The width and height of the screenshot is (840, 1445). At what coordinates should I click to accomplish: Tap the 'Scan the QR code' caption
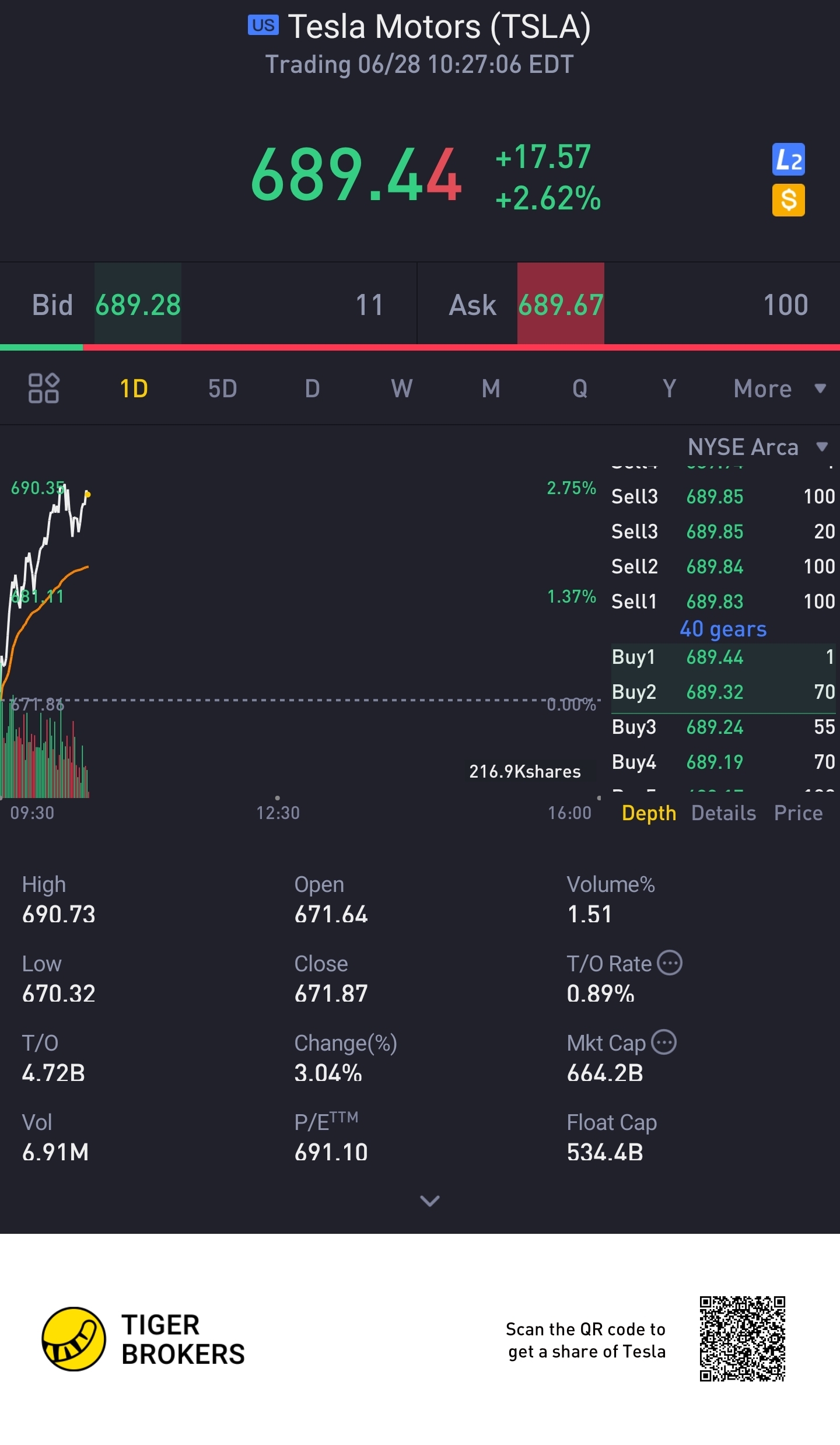586,1340
